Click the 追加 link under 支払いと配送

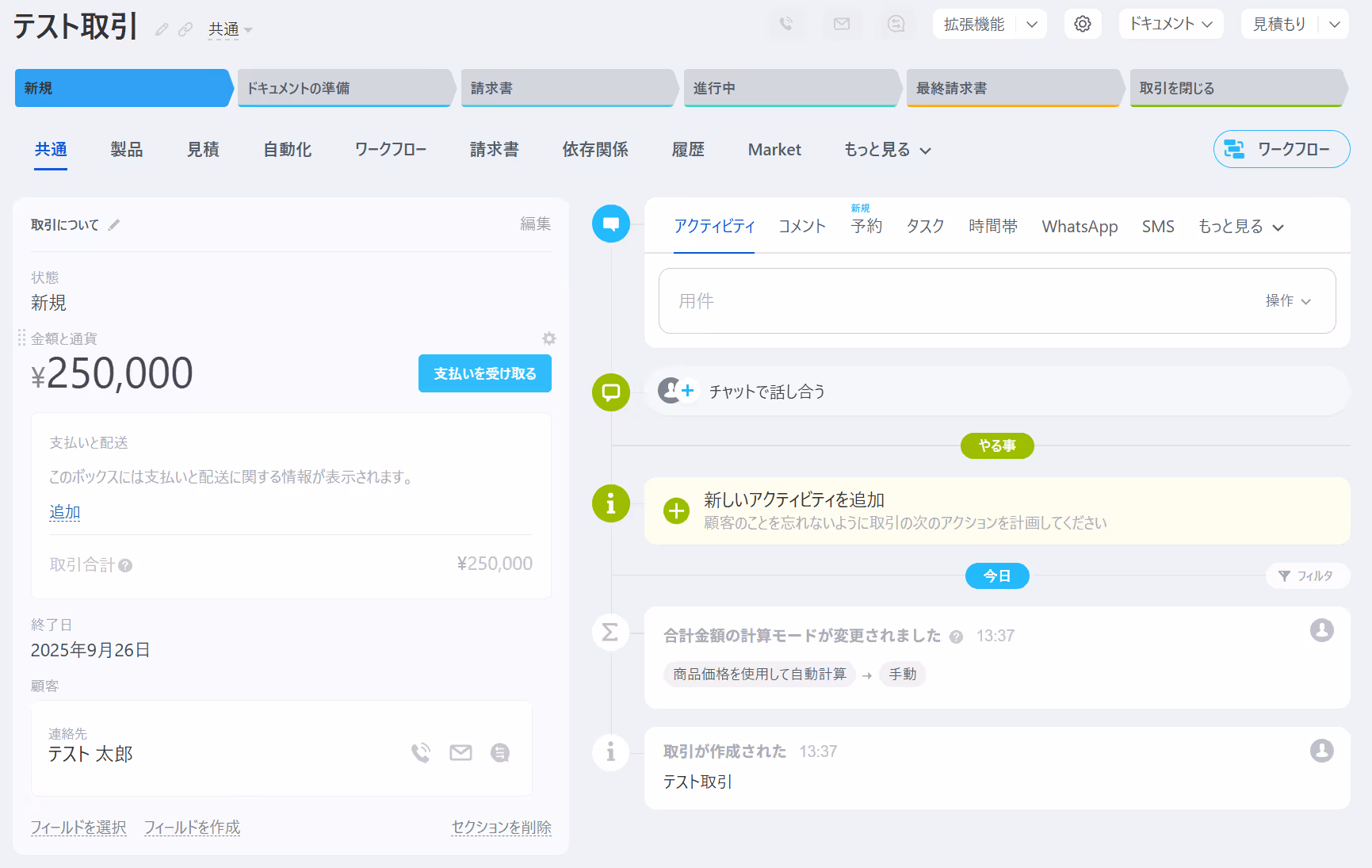pos(65,512)
